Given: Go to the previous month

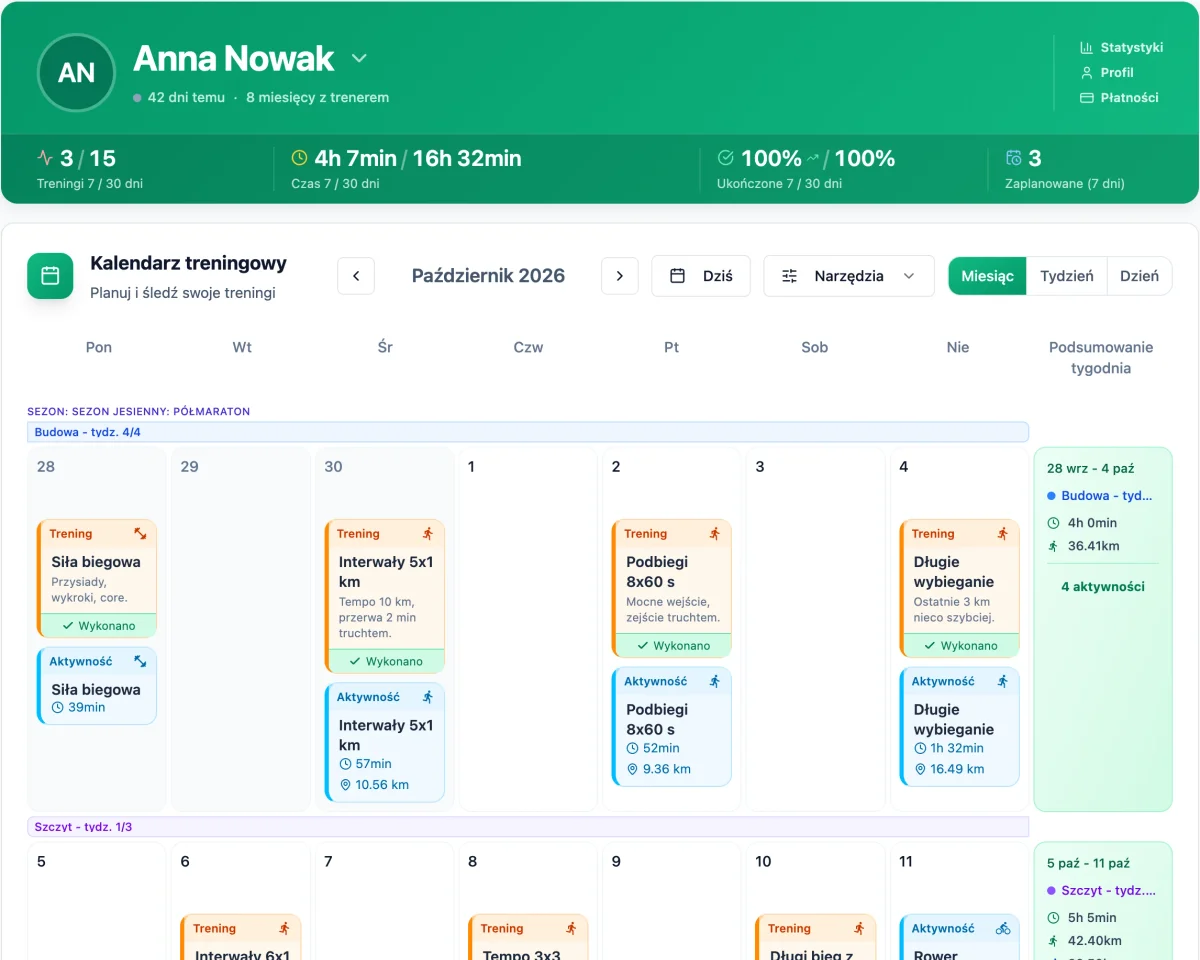Looking at the screenshot, I should (356, 276).
